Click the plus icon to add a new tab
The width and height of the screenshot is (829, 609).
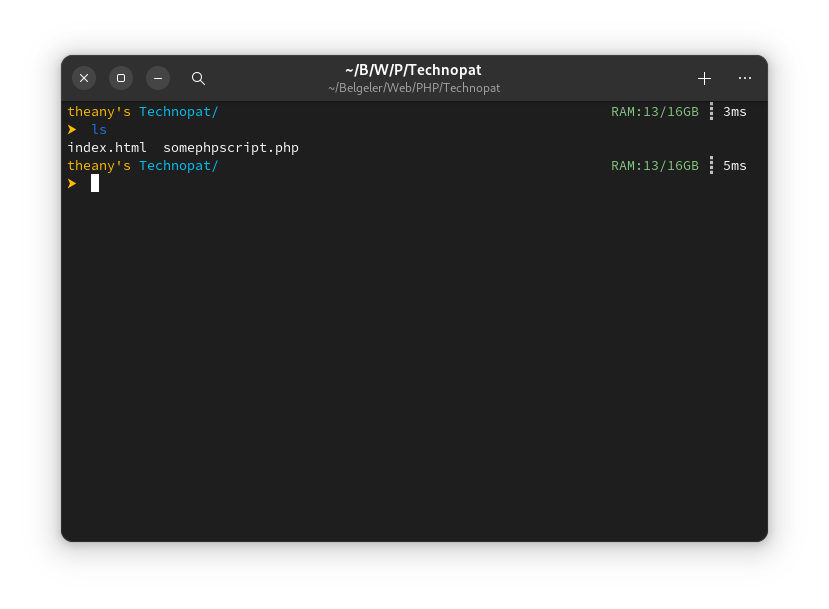click(704, 78)
